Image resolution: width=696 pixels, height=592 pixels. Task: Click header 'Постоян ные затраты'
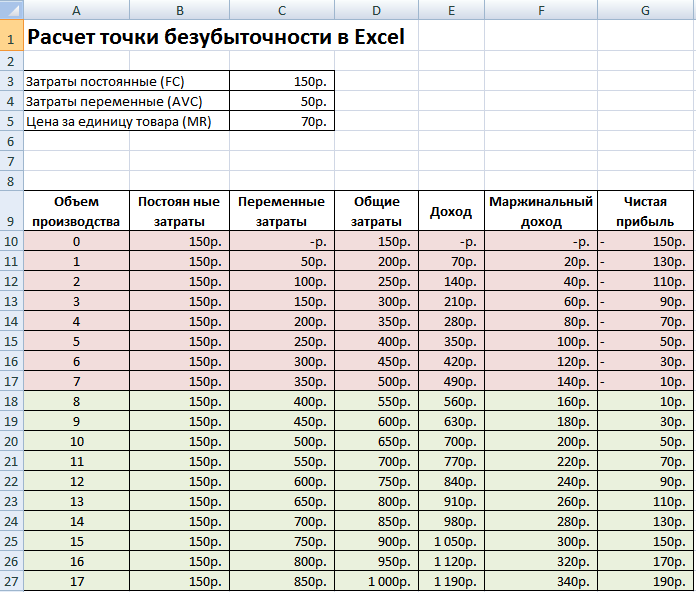click(179, 211)
